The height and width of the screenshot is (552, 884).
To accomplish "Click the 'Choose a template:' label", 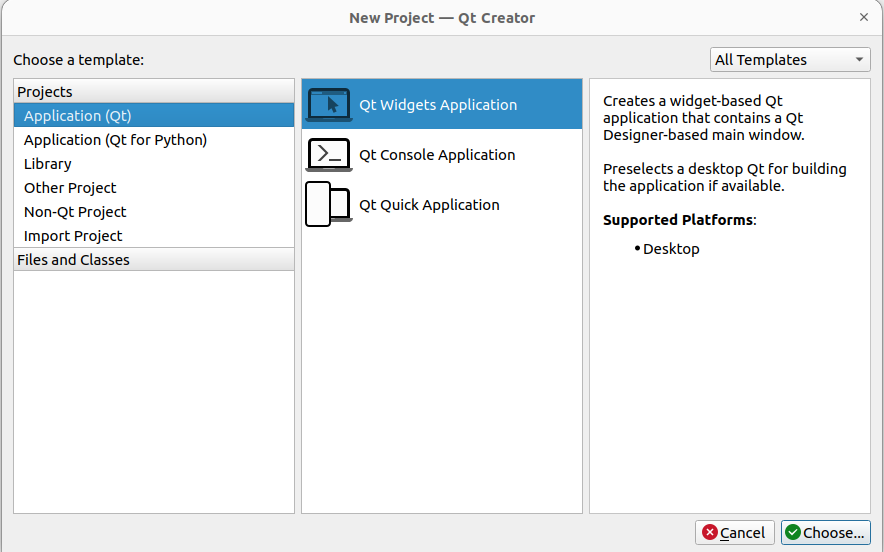I will coord(79,60).
